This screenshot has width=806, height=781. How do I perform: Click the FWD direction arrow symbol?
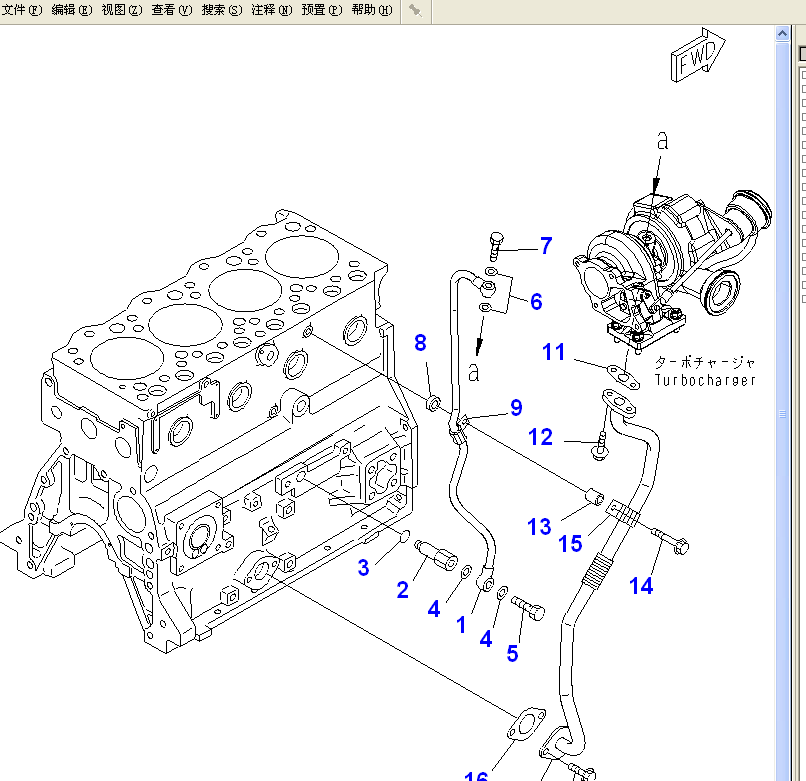[x=698, y=56]
